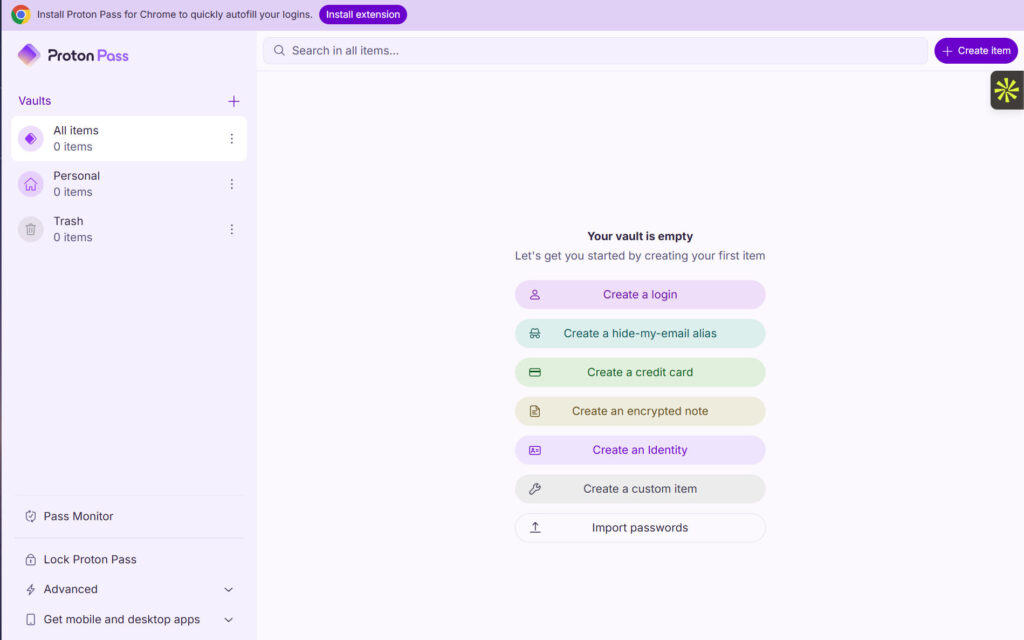Add a new vault with plus icon
Image resolution: width=1024 pixels, height=640 pixels.
(x=233, y=101)
